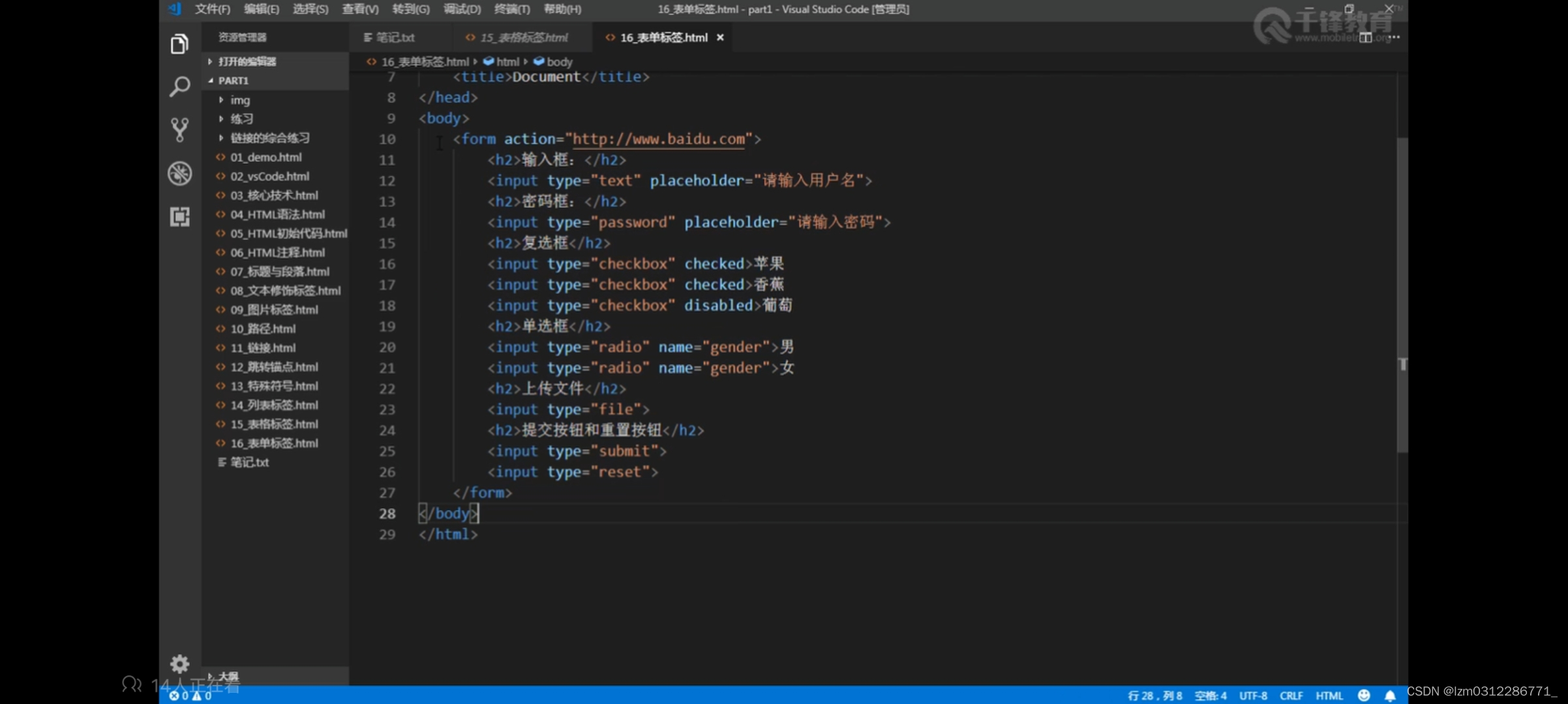The image size is (1568, 704).
Task: Open 12_跳转锚点.html file
Action: 274,366
